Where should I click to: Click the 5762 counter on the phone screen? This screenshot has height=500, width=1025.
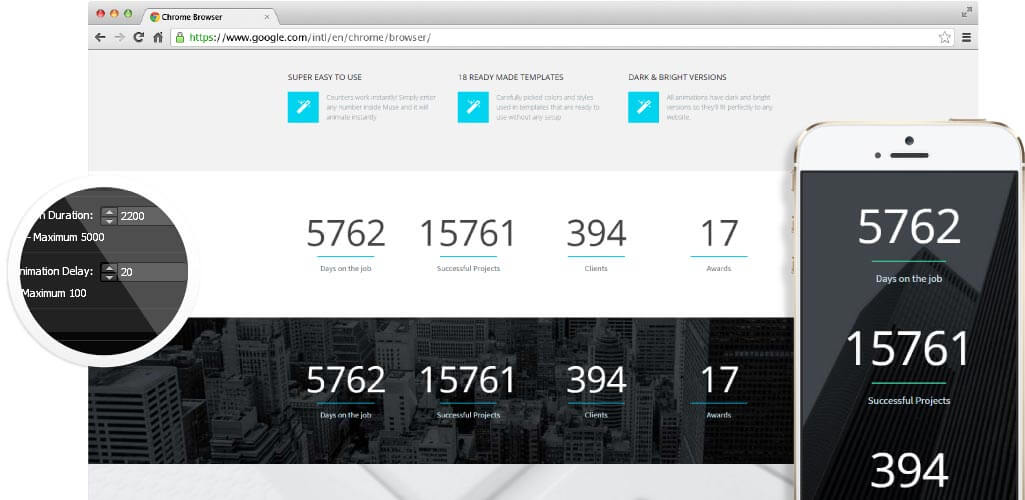pyautogui.click(x=909, y=229)
